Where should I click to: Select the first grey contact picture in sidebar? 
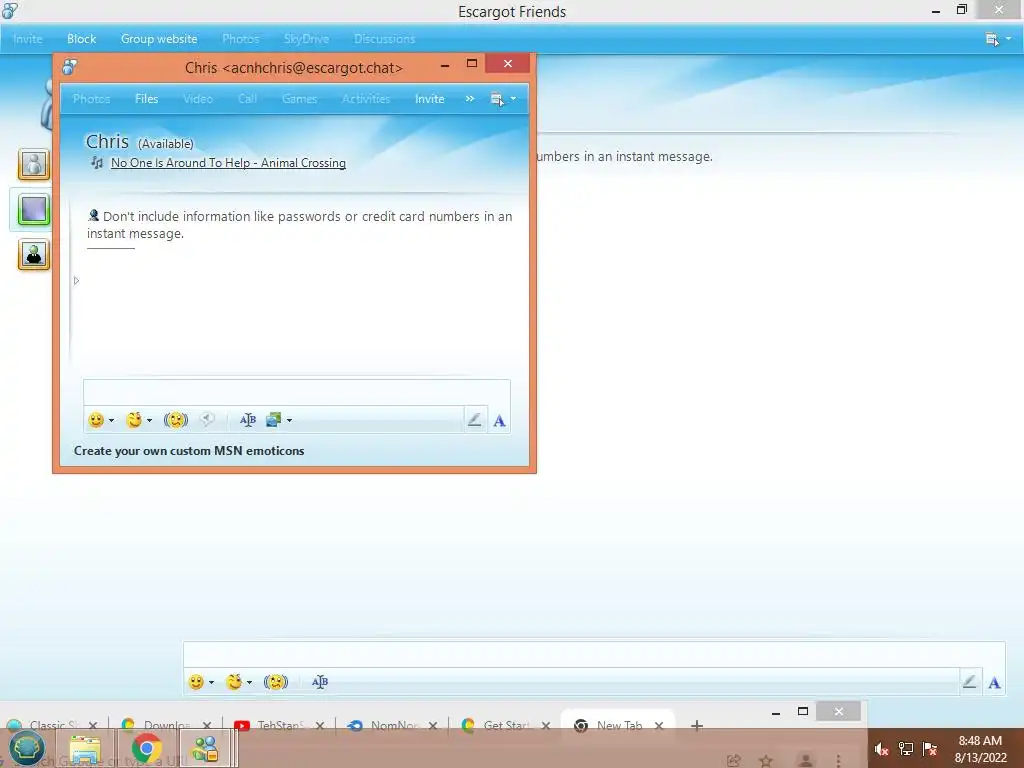pos(34,164)
